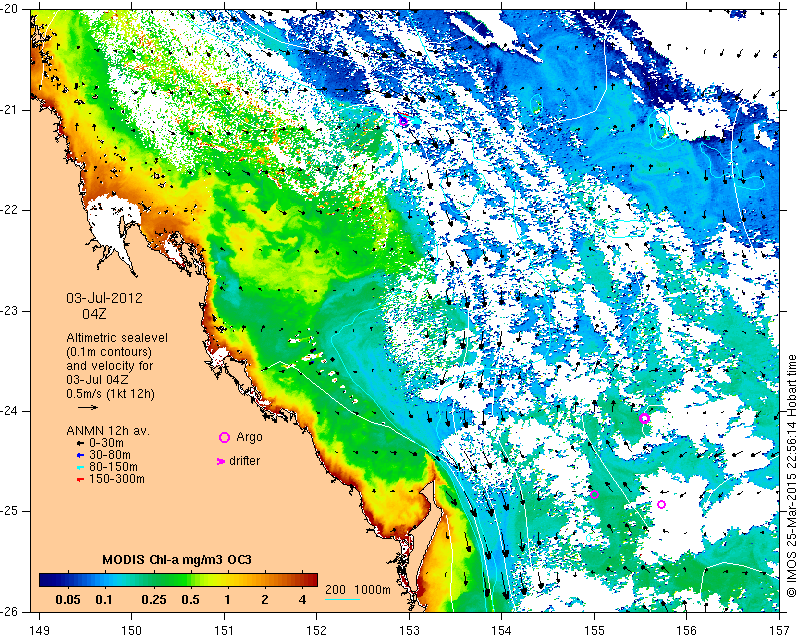Select the cyan 80-150m arrow legend symbol
Image resolution: width=800 pixels, height=640 pixels.
point(80,467)
